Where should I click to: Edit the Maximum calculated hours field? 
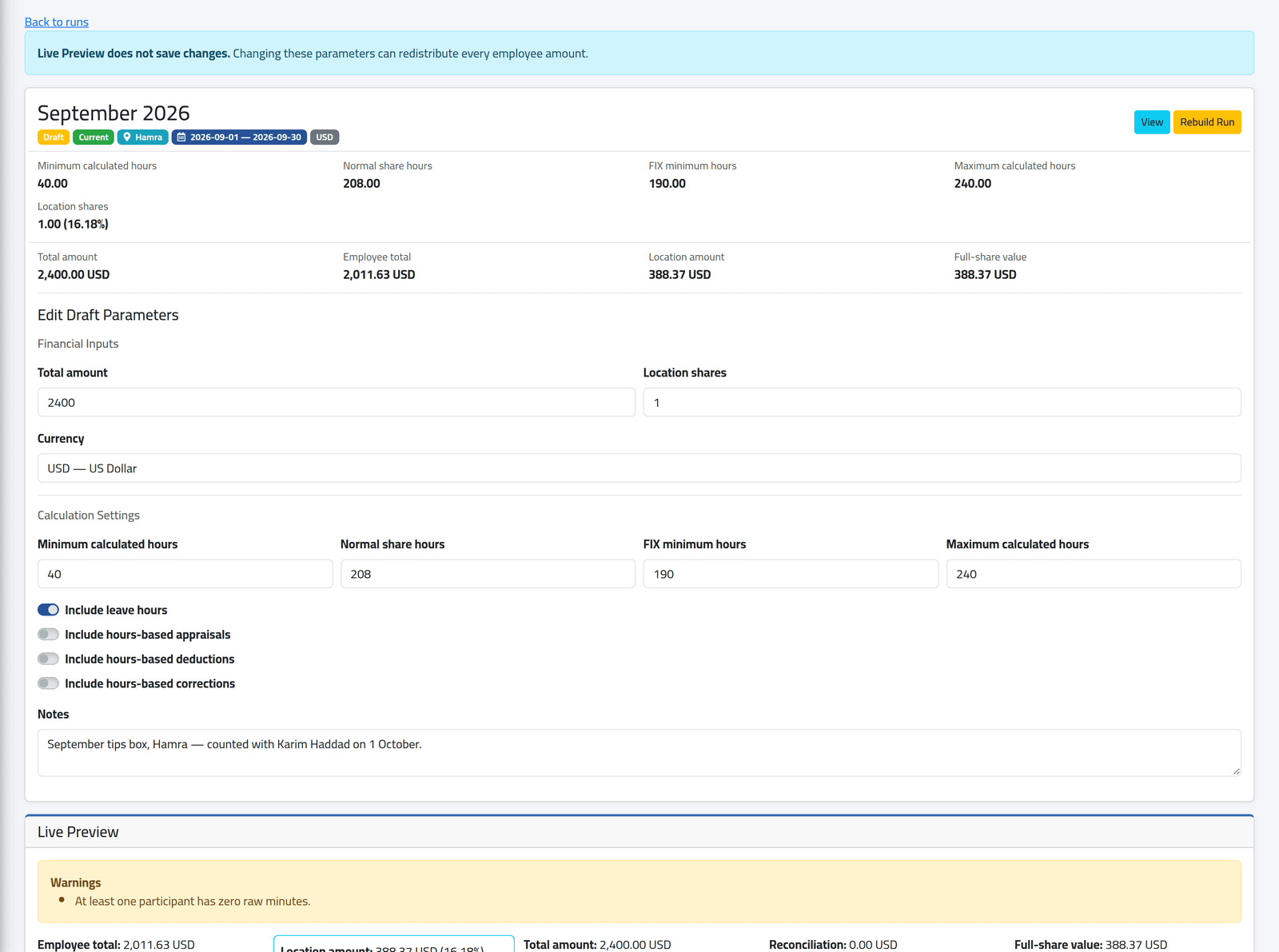pos(1094,574)
